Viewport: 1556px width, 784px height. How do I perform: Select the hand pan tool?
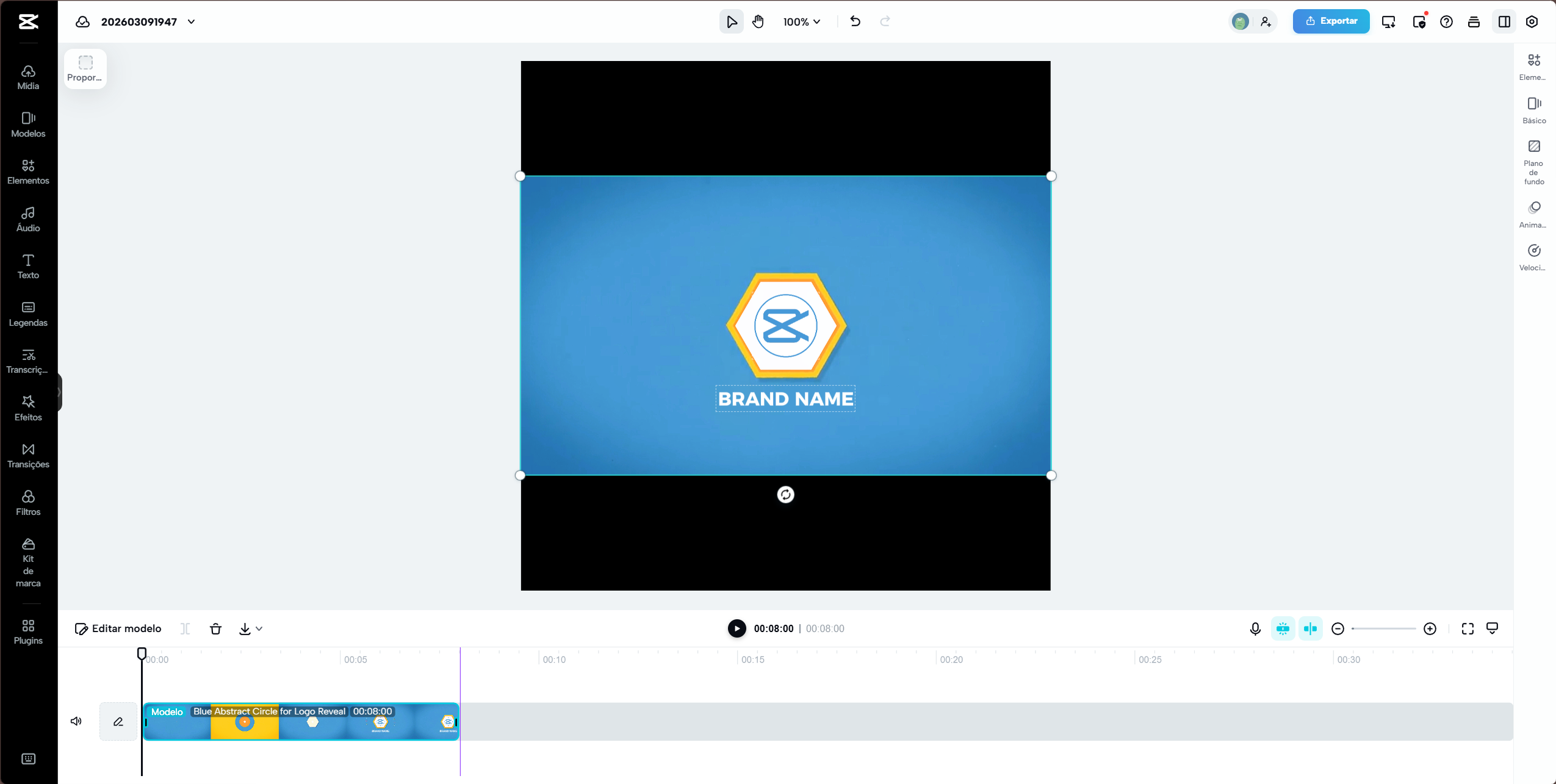[x=758, y=21]
